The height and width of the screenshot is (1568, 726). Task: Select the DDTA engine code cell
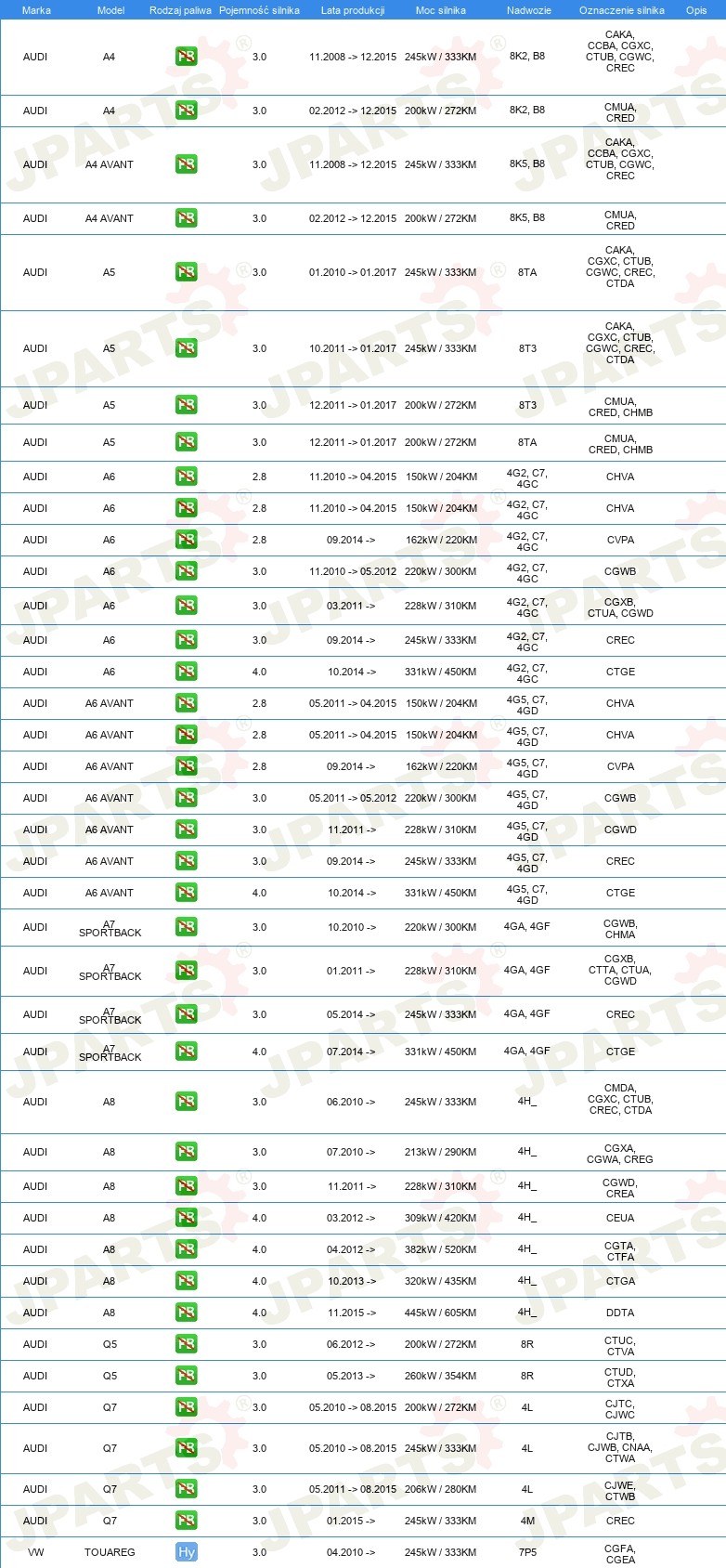pyautogui.click(x=620, y=1312)
